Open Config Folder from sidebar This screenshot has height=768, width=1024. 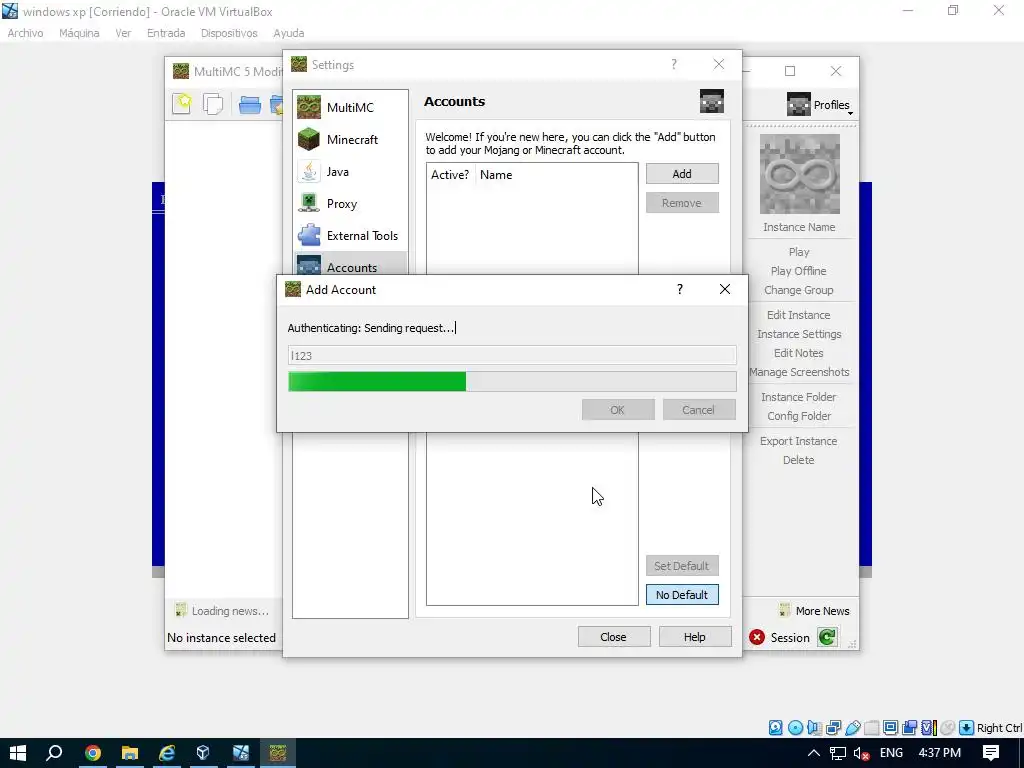point(799,415)
